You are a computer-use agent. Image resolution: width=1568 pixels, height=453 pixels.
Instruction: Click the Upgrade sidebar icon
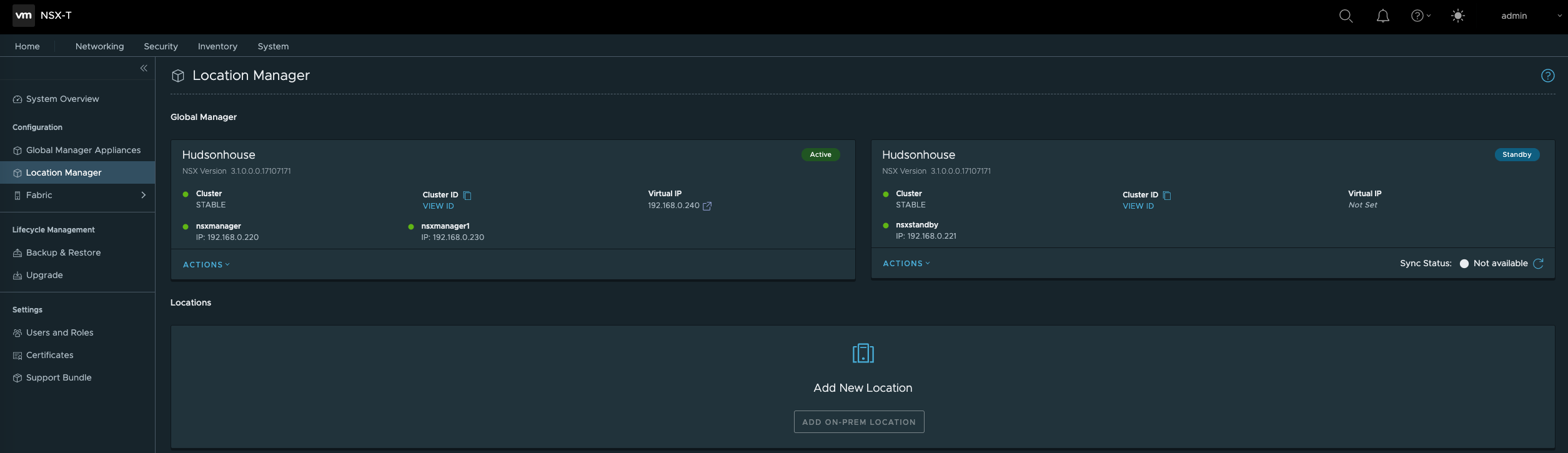[17, 276]
